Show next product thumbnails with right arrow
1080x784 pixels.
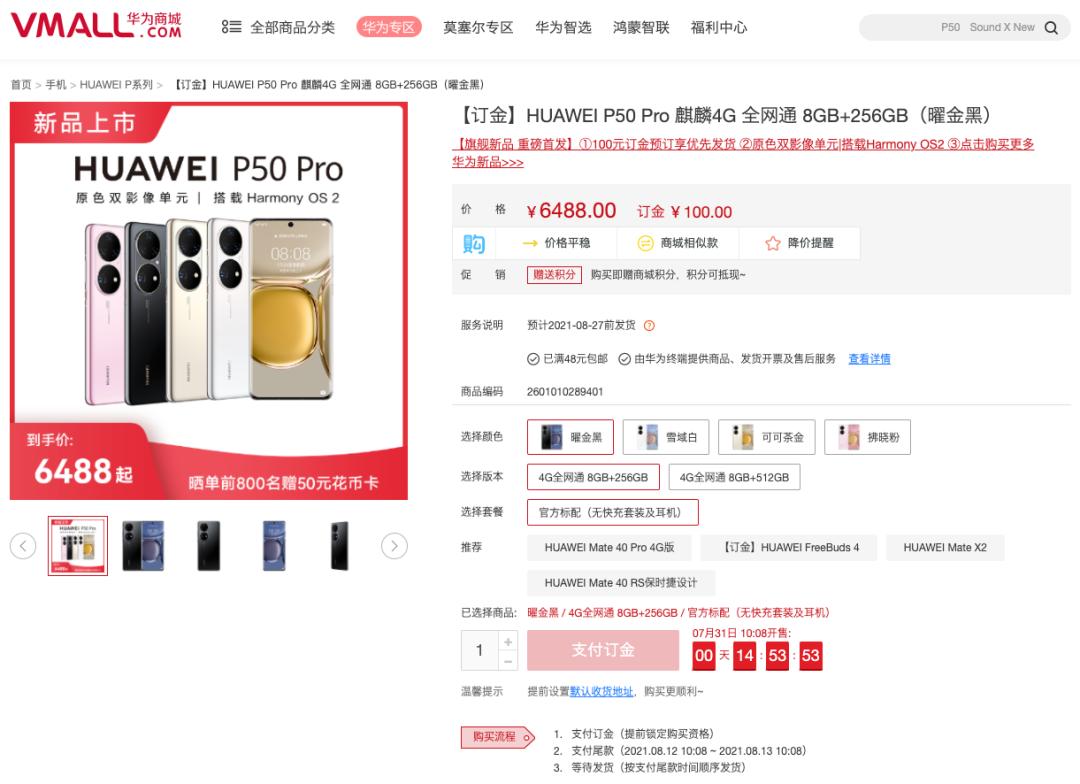395,546
